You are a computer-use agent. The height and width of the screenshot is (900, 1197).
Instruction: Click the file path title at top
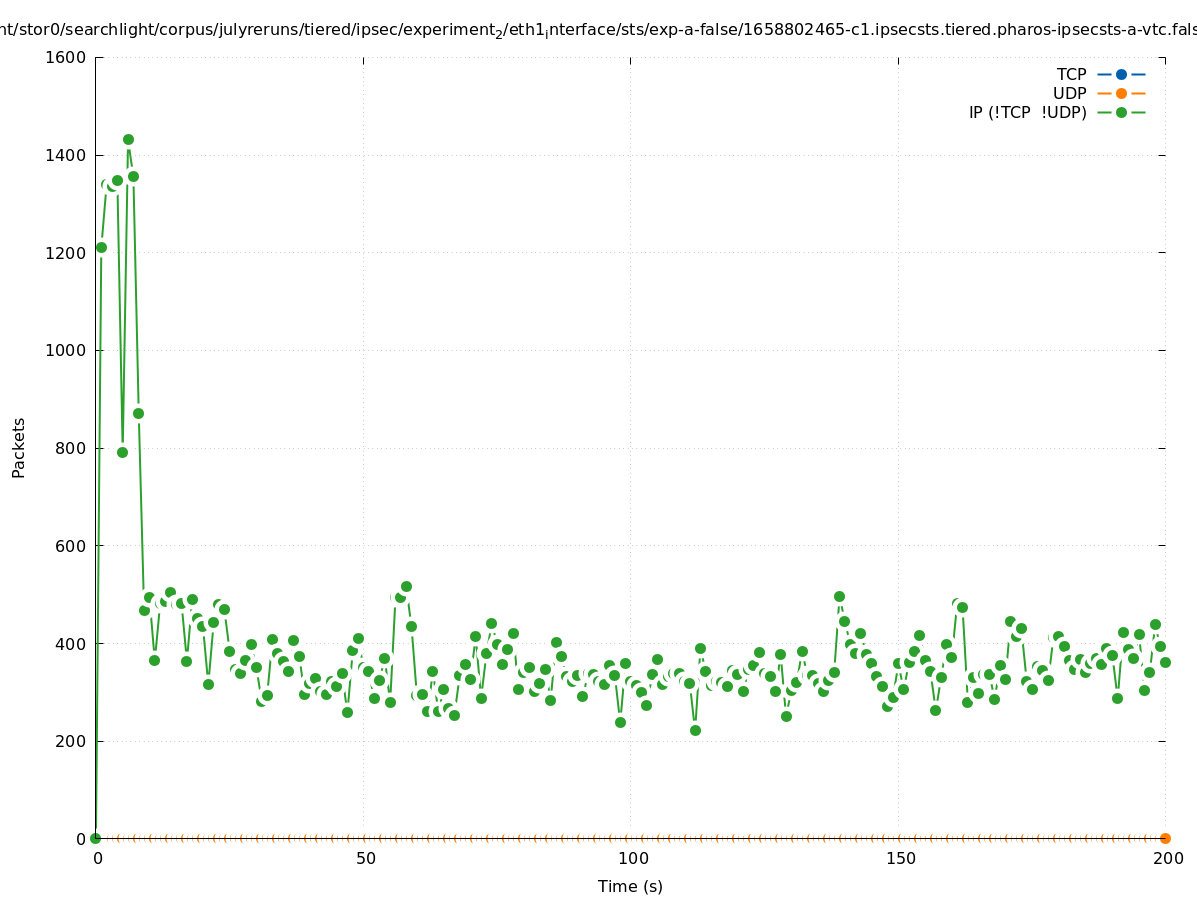tap(598, 30)
